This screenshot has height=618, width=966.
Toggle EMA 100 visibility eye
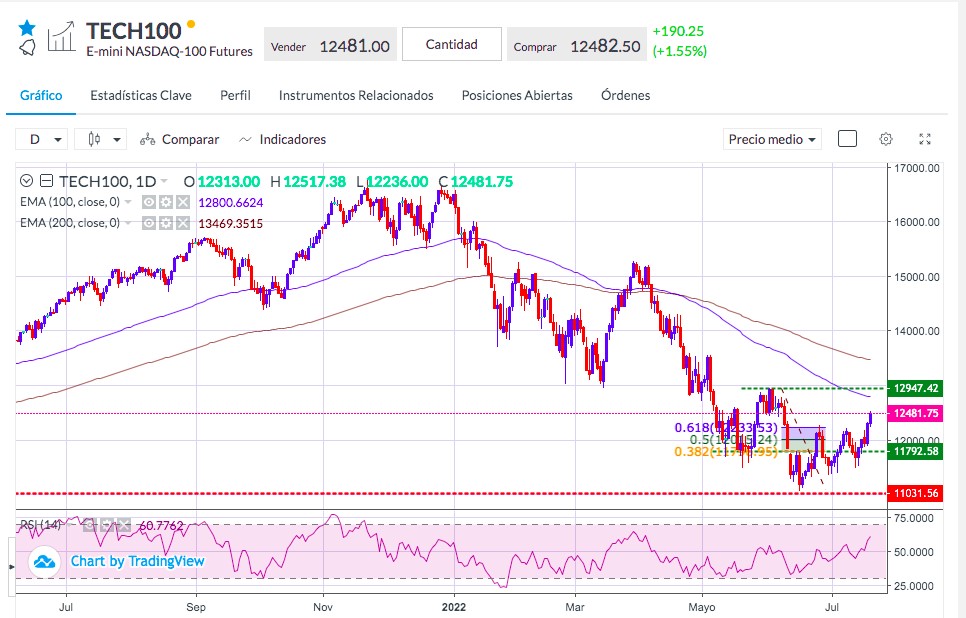(148, 202)
